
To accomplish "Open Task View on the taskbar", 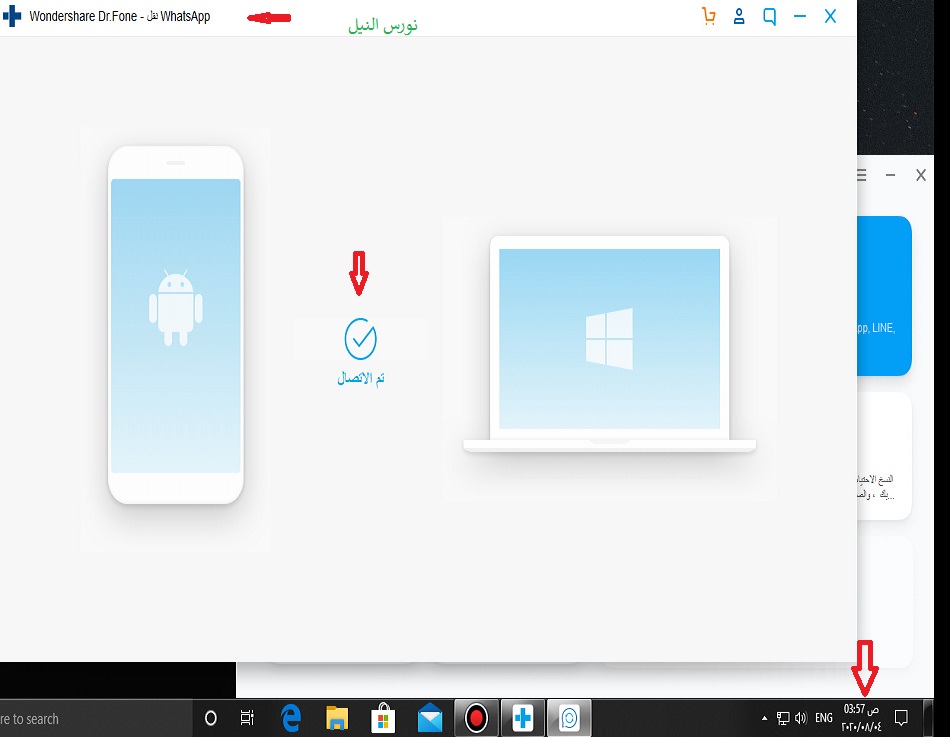I will pos(247,718).
